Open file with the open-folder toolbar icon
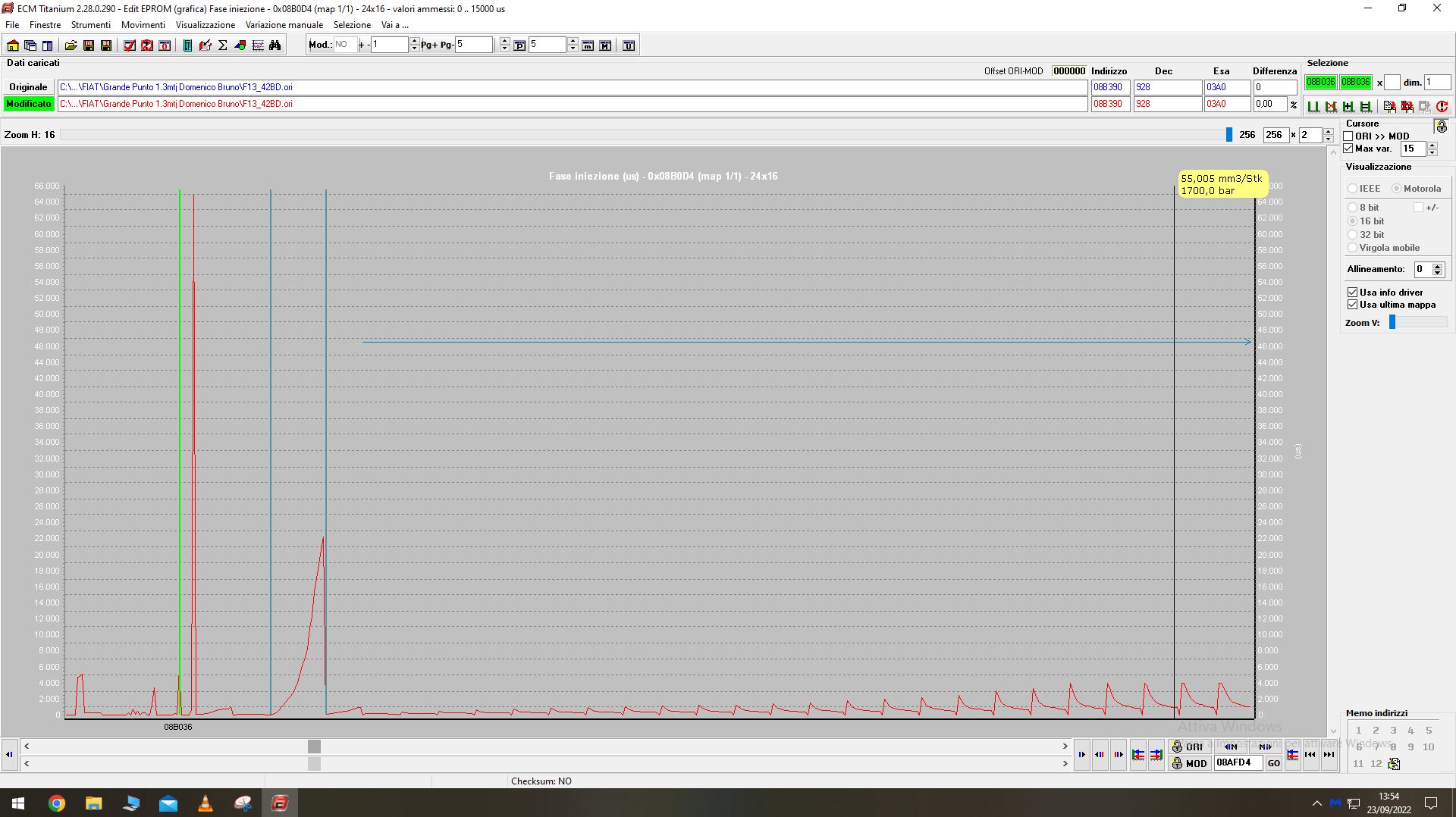This screenshot has width=1456, height=817. click(71, 45)
